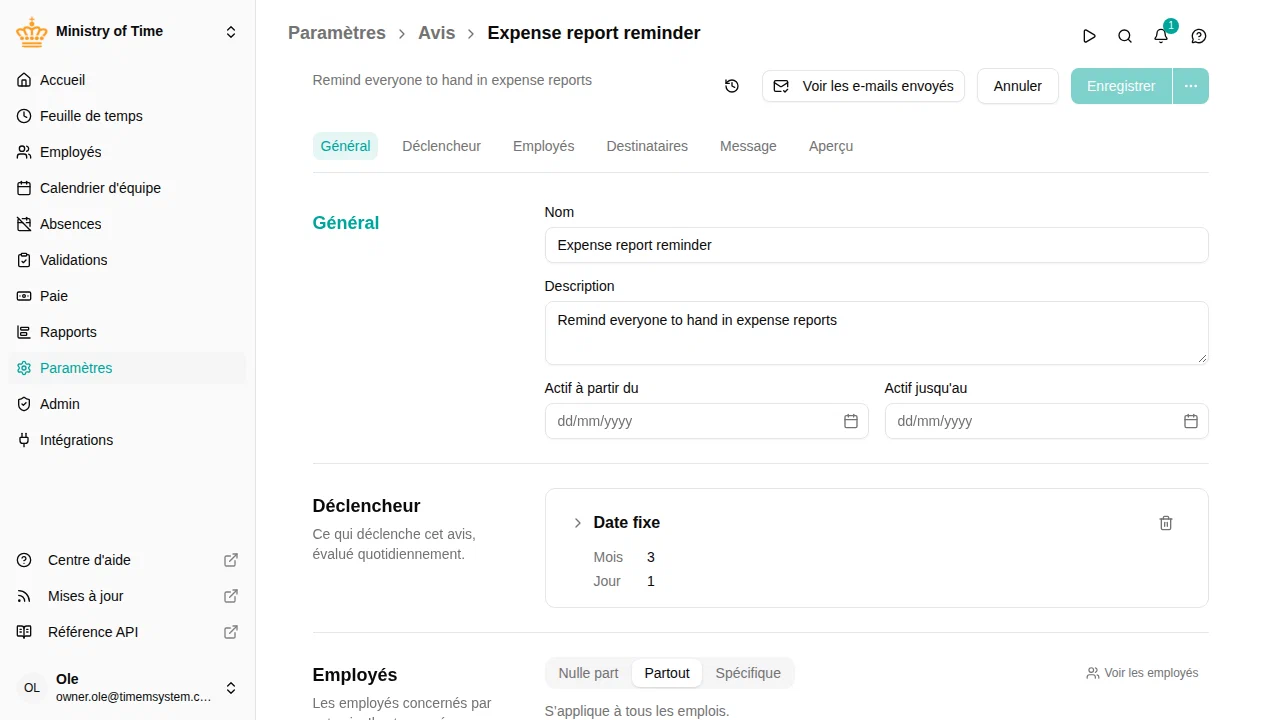Screen dimensions: 1280x720
Task: Click calendar icon in Actif à partir du field
Action: click(x=851, y=421)
